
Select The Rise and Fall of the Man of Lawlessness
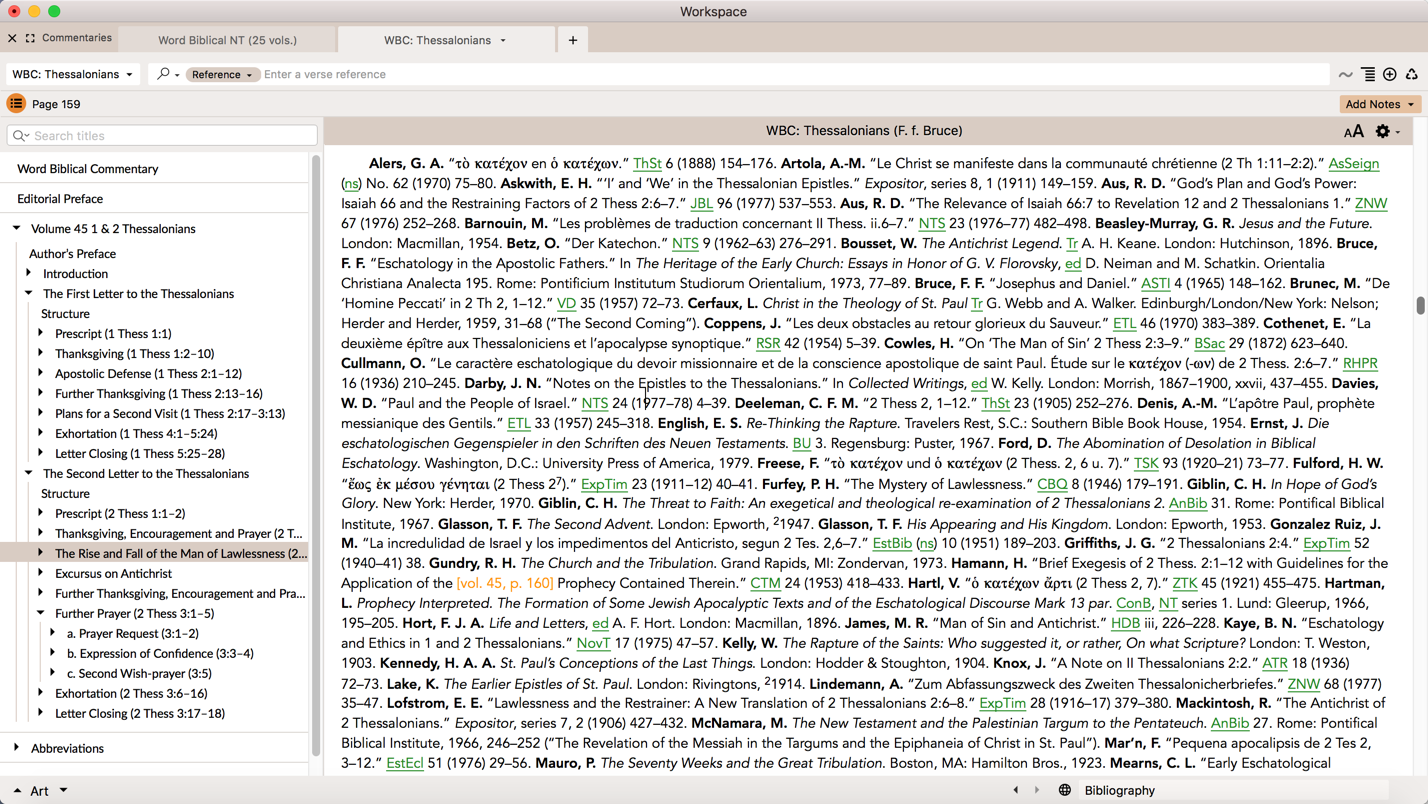(x=181, y=554)
